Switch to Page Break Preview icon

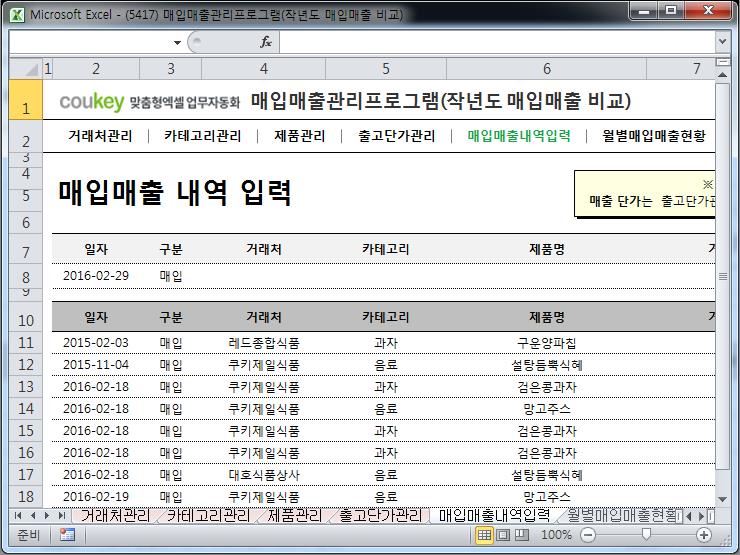tap(521, 535)
